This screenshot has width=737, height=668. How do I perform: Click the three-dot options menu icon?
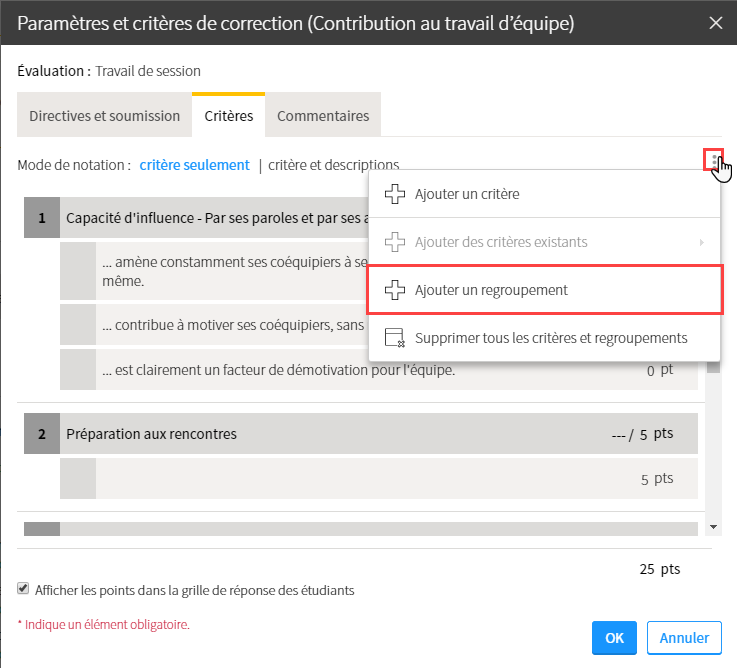tap(712, 160)
